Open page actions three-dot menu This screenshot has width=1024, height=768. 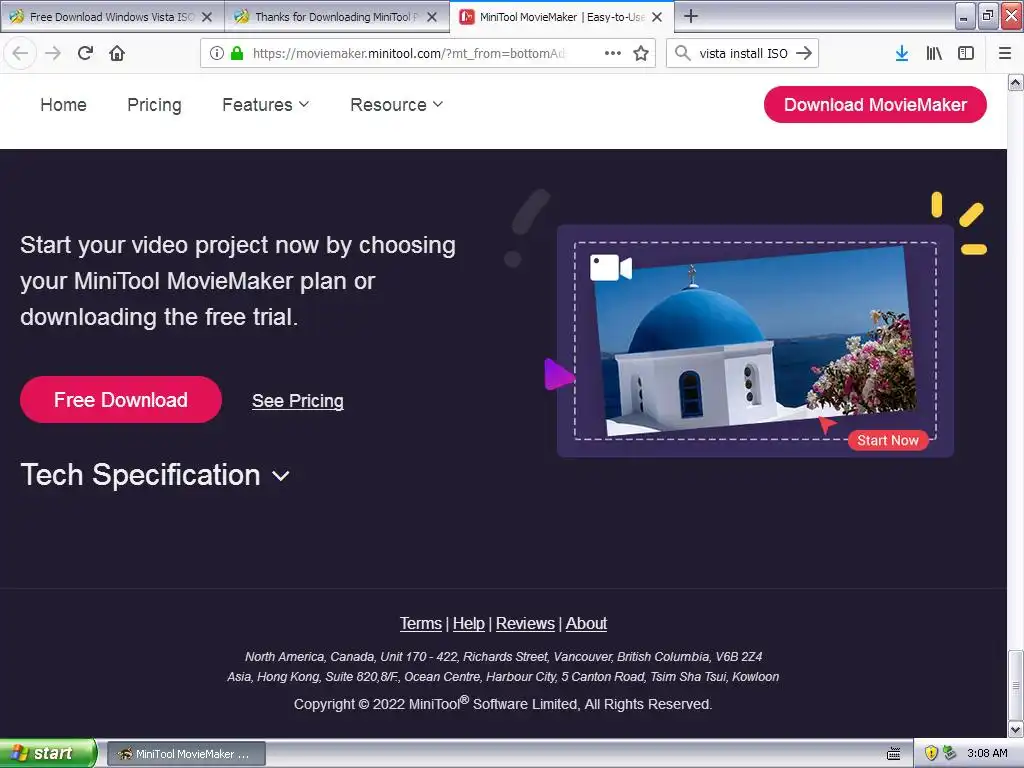click(x=613, y=53)
